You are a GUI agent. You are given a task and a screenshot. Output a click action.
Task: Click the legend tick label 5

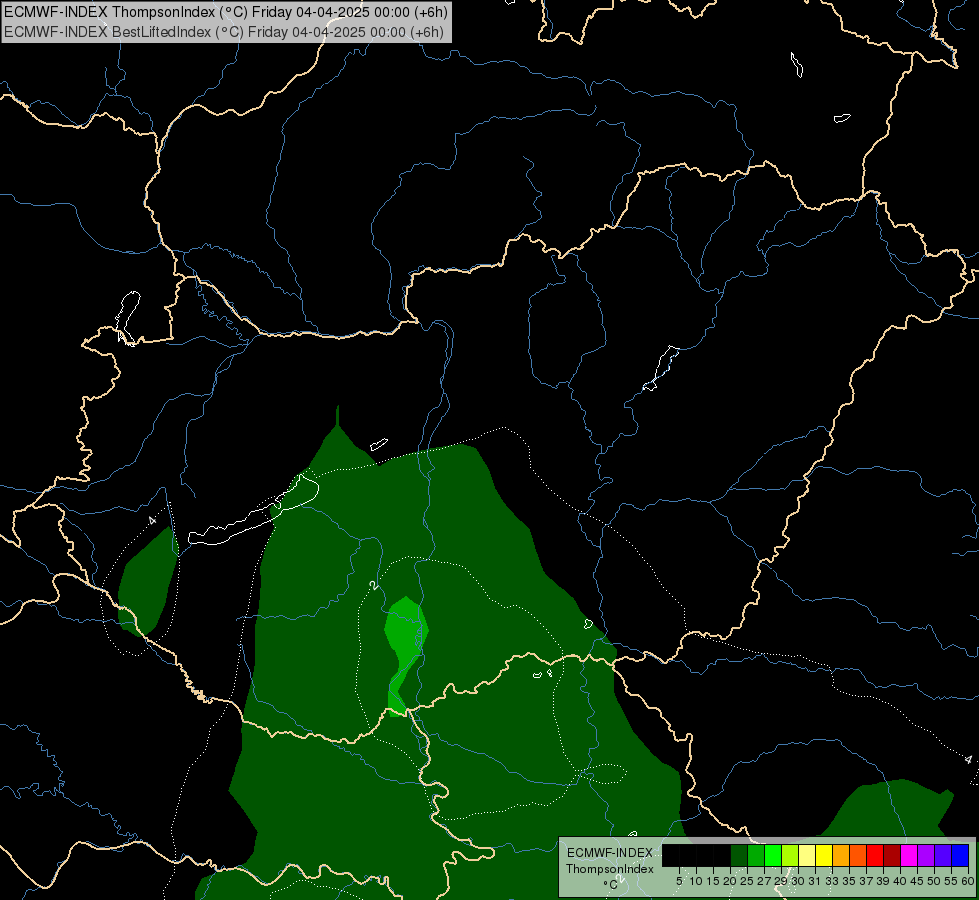pyautogui.click(x=679, y=881)
